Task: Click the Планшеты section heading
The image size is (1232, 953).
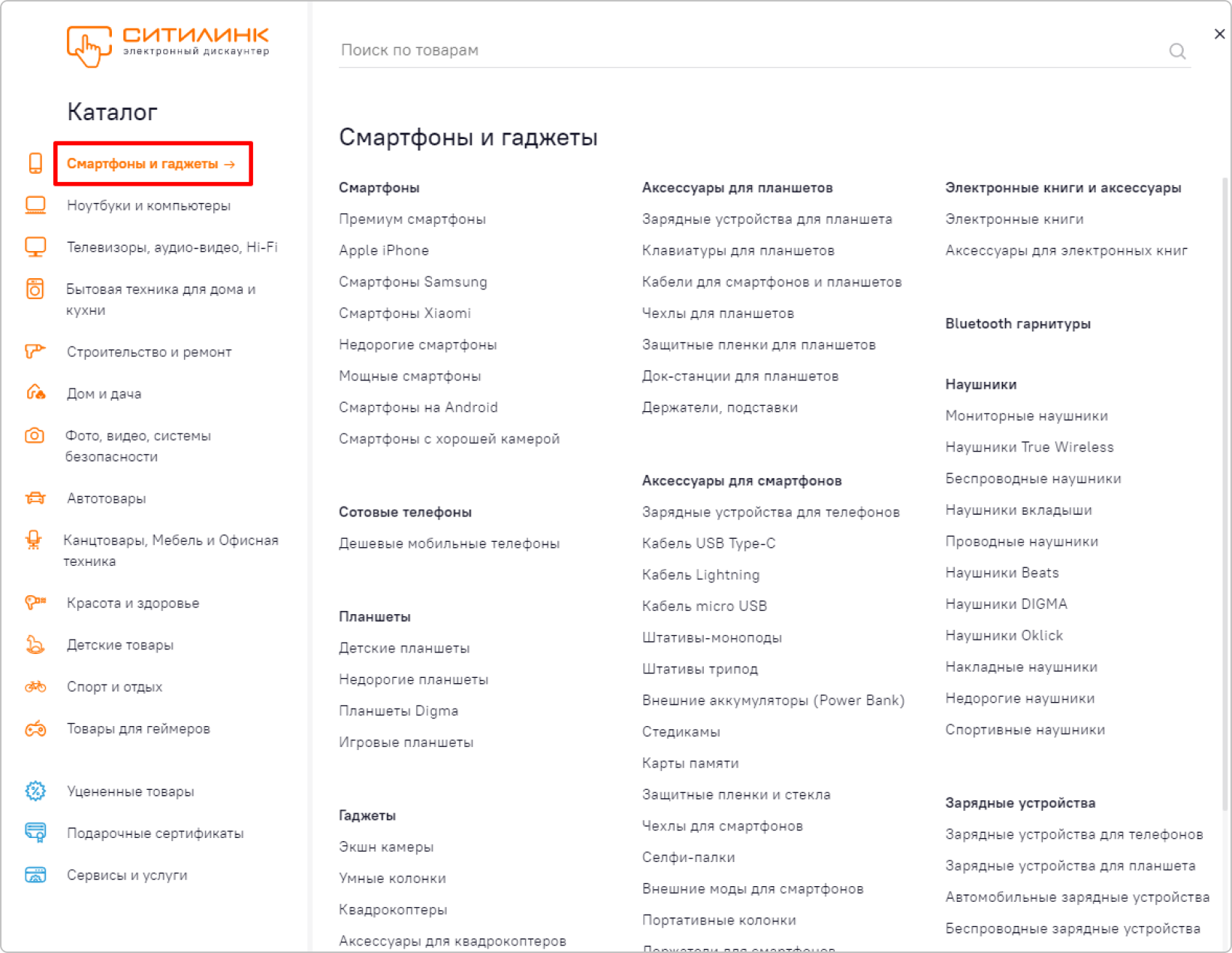Action: coord(375,616)
